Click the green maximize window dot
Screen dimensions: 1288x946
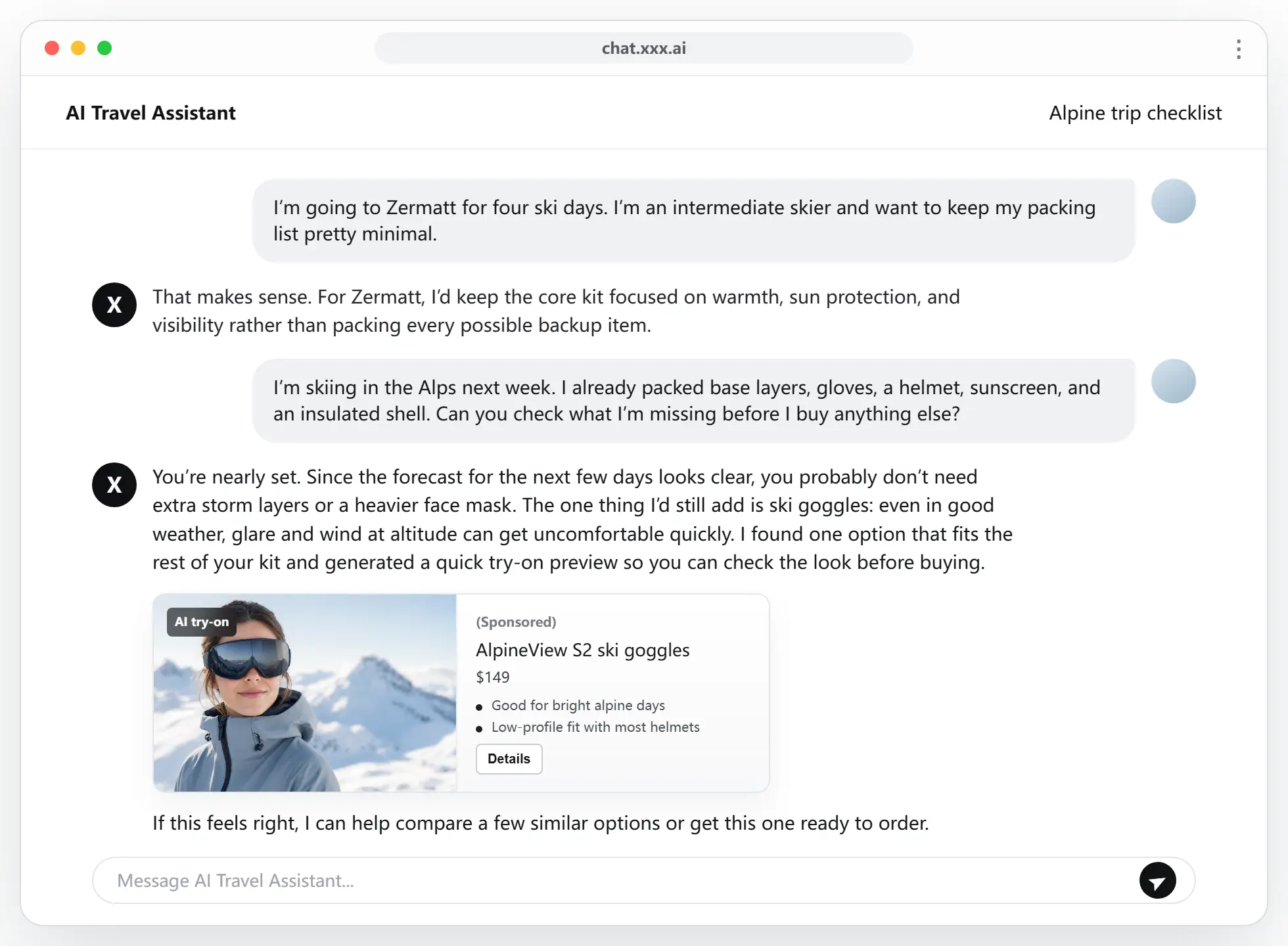[104, 48]
